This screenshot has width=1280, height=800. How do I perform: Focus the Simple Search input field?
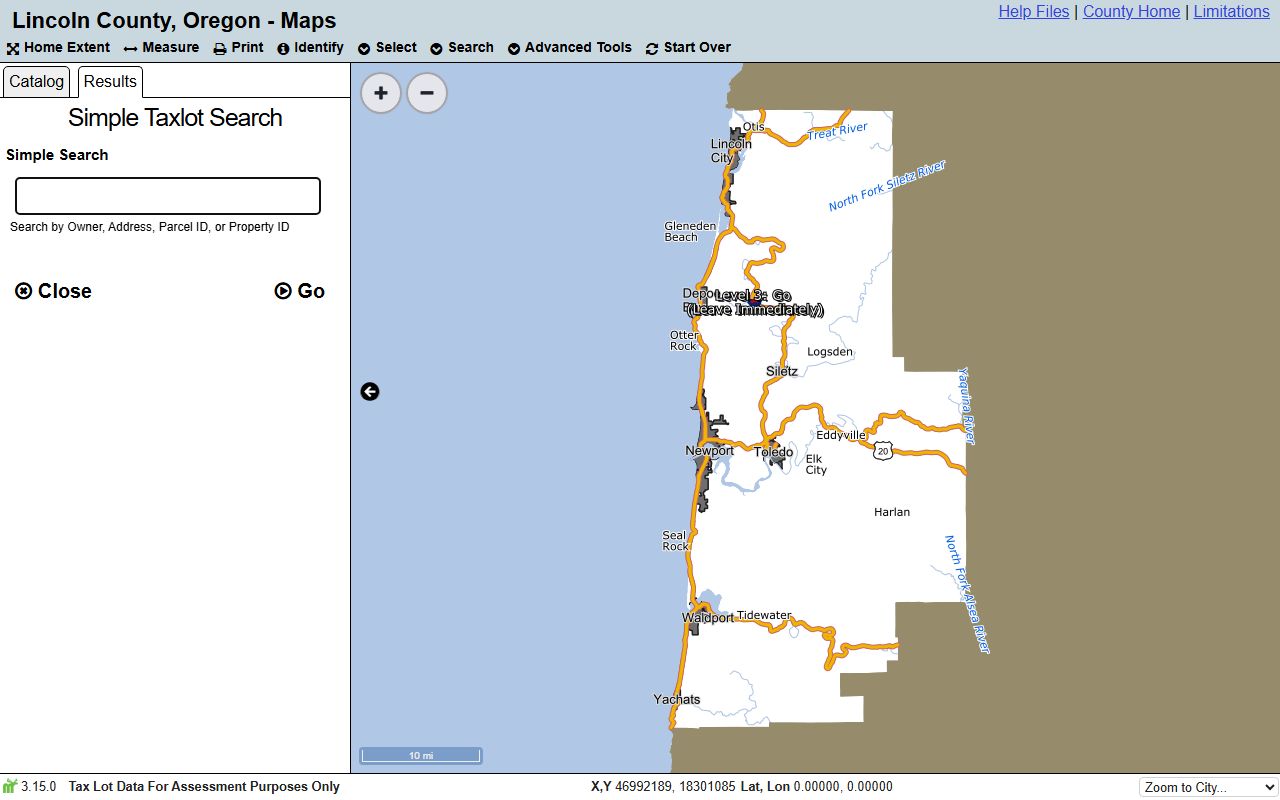click(168, 196)
